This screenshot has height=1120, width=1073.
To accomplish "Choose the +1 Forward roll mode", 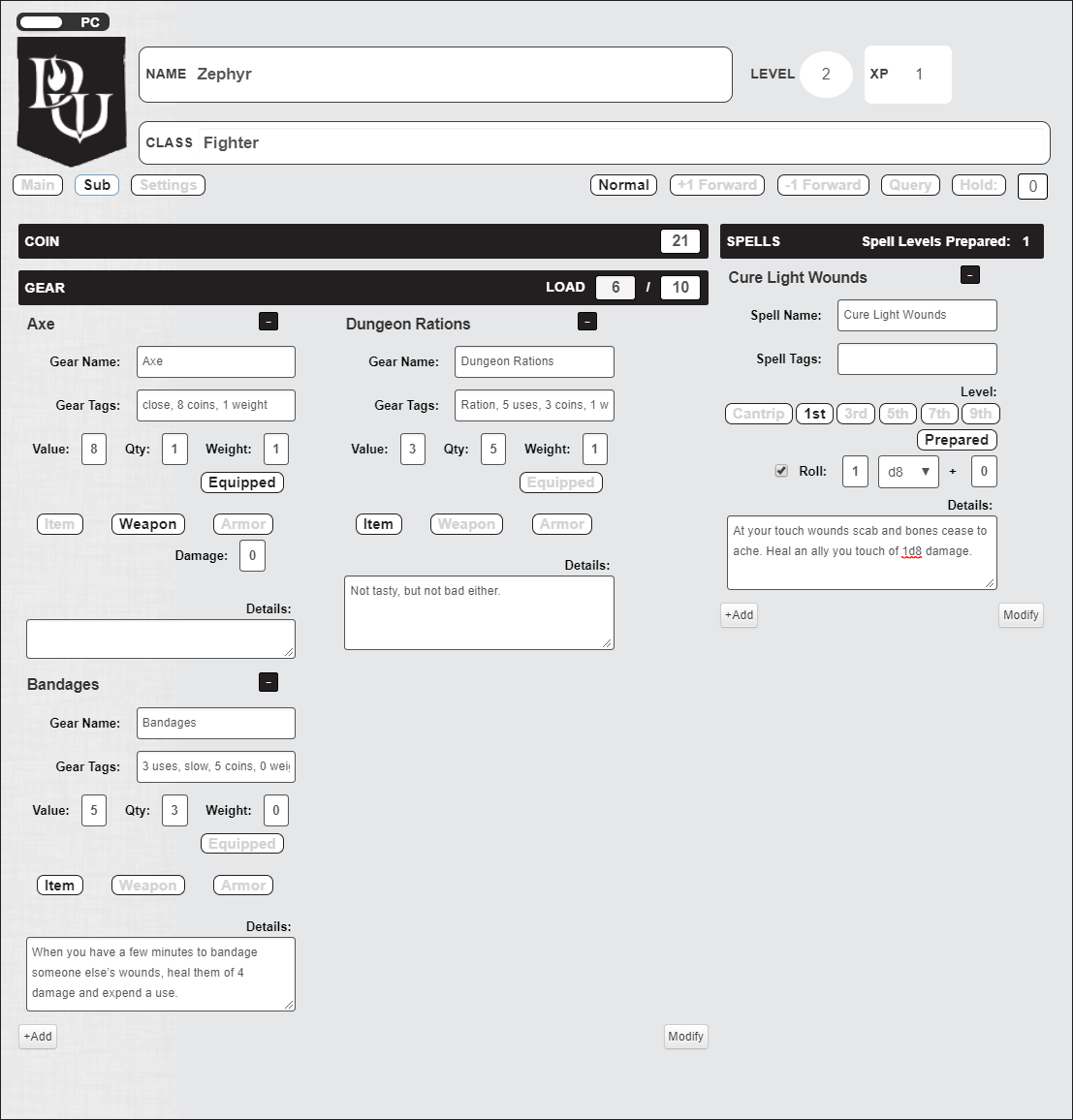I will tap(717, 185).
